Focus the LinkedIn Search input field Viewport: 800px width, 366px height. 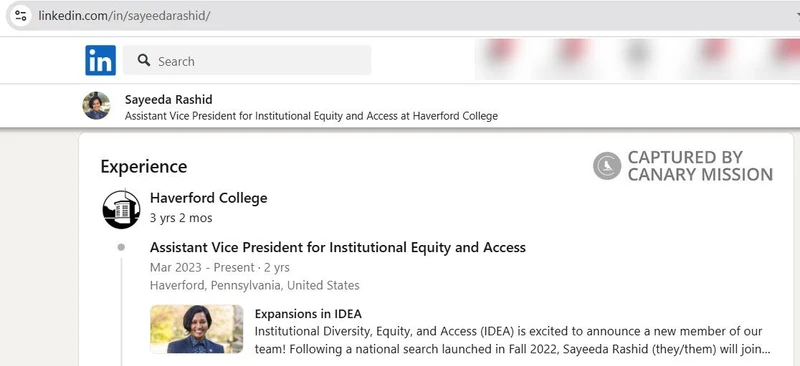pos(247,60)
